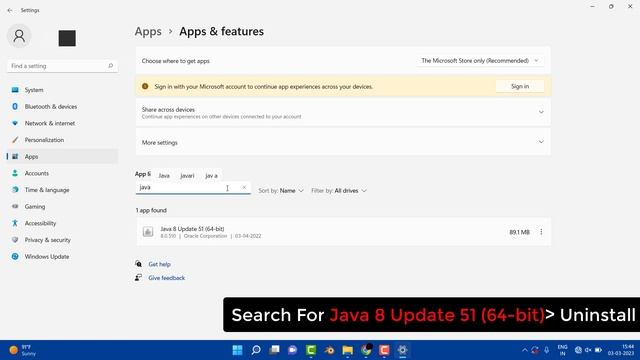Open taskbar Search
Viewport: 640px width, 360px height.
coord(256,350)
